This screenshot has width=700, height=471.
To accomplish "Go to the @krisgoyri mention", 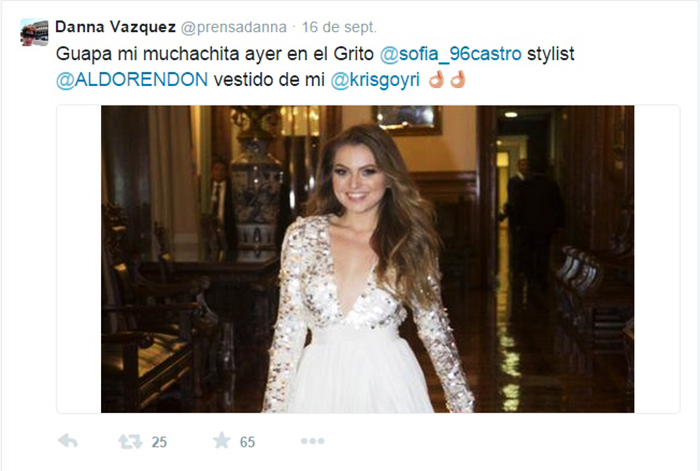I will pyautogui.click(x=375, y=80).
